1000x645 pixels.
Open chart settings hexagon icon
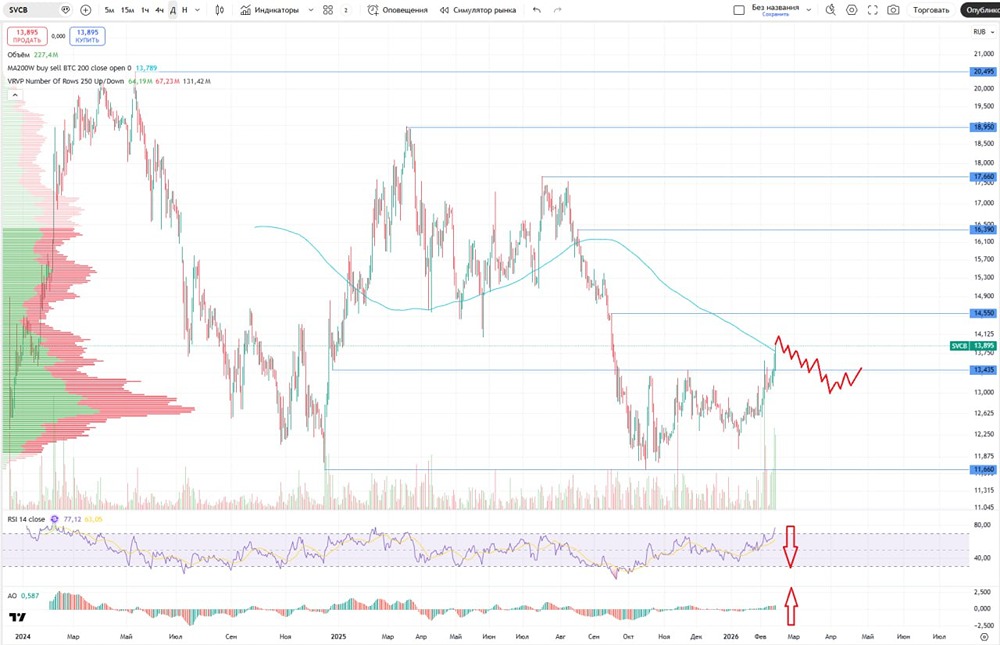tap(851, 10)
